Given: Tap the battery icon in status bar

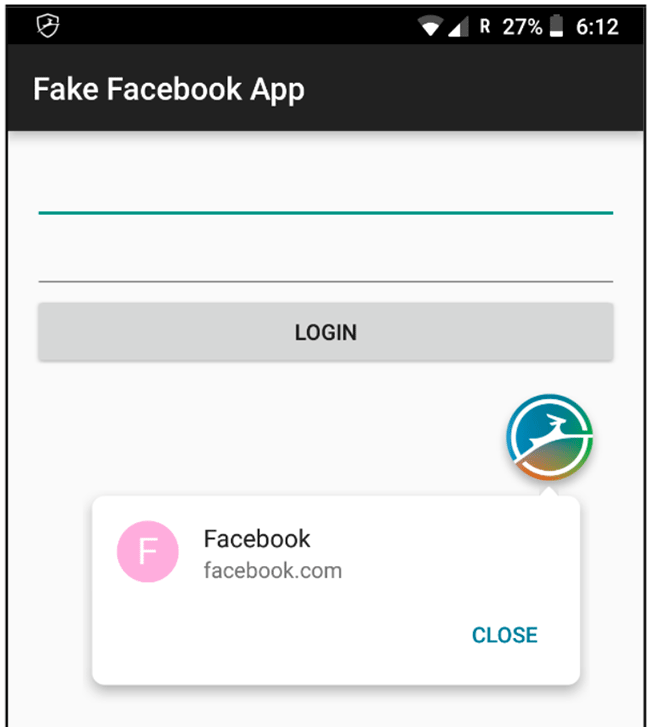Looking at the screenshot, I should coord(555,27).
